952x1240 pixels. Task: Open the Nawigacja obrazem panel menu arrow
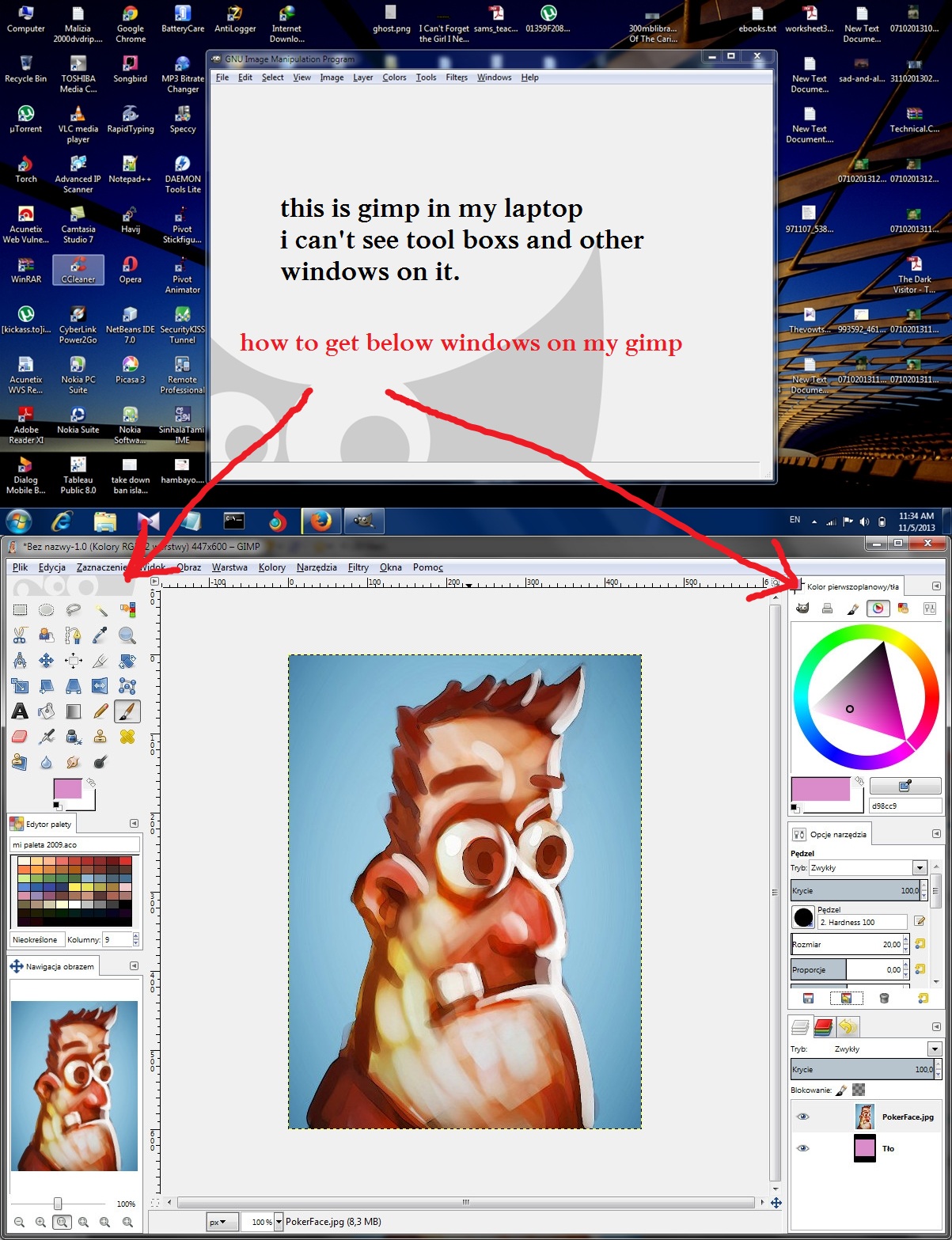134,966
